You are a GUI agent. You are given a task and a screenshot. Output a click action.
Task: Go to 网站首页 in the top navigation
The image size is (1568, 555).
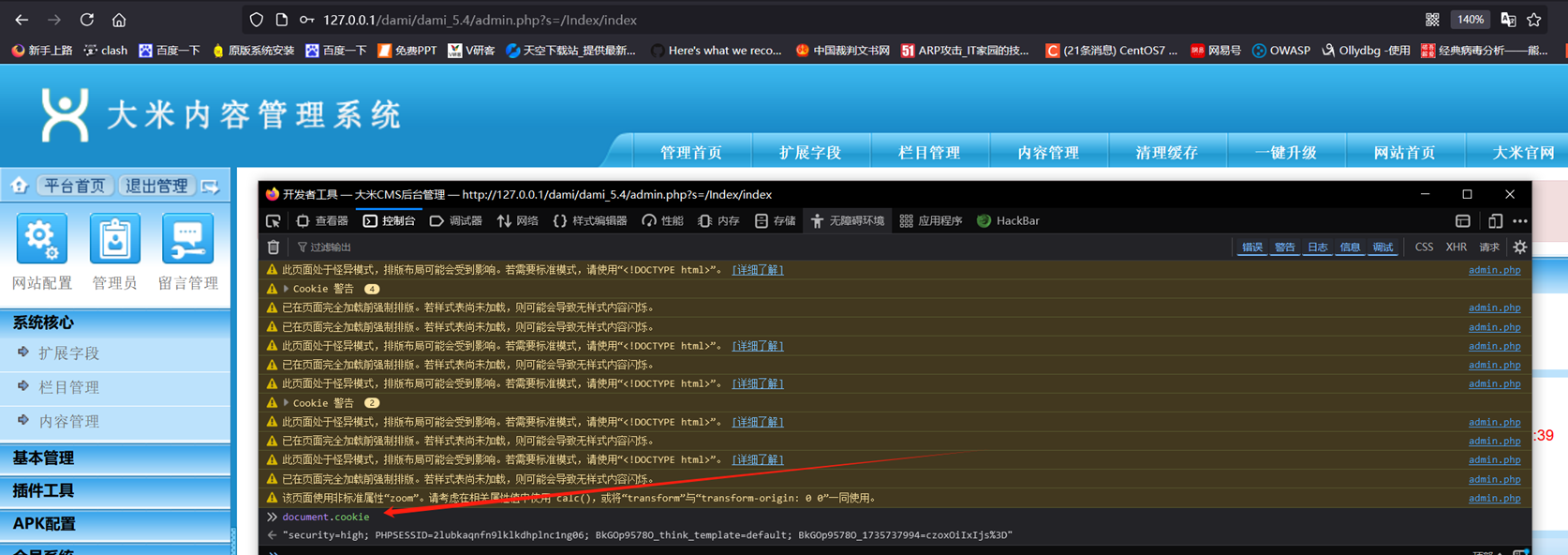[x=1404, y=152]
